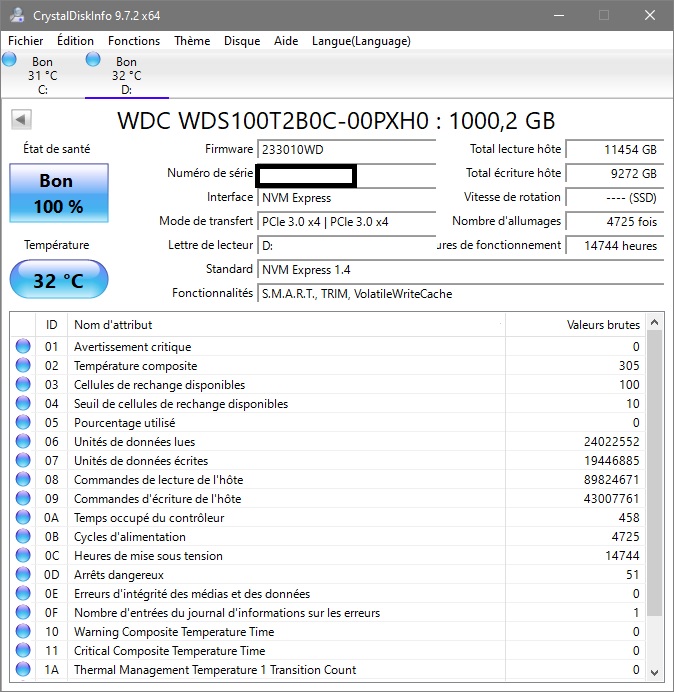Viewport: 674px width, 692px height.
Task: Select the Température composite attribute row
Action: (135, 366)
